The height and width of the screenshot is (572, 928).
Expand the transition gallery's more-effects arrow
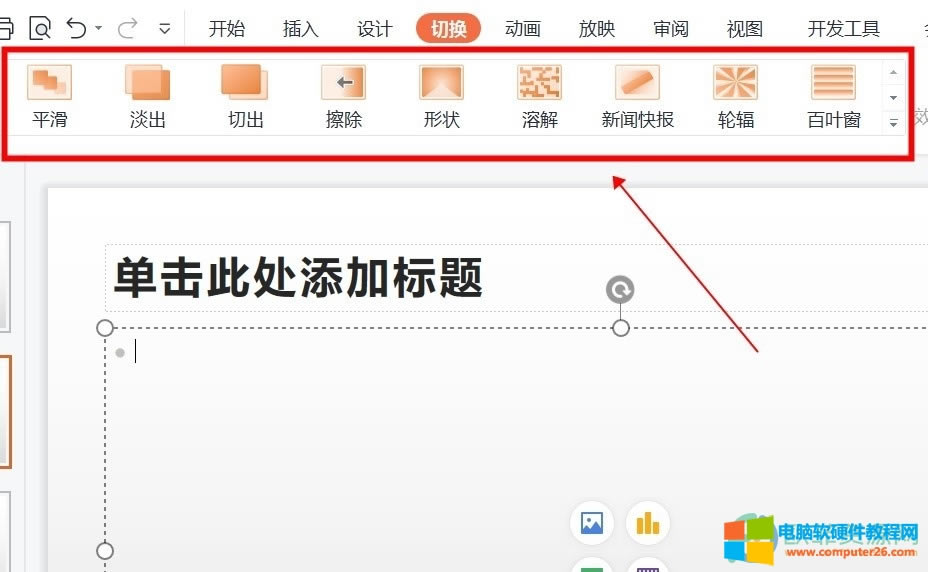[893, 124]
